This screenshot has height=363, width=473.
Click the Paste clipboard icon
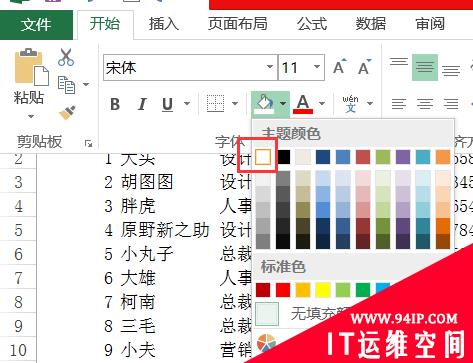(x=31, y=67)
